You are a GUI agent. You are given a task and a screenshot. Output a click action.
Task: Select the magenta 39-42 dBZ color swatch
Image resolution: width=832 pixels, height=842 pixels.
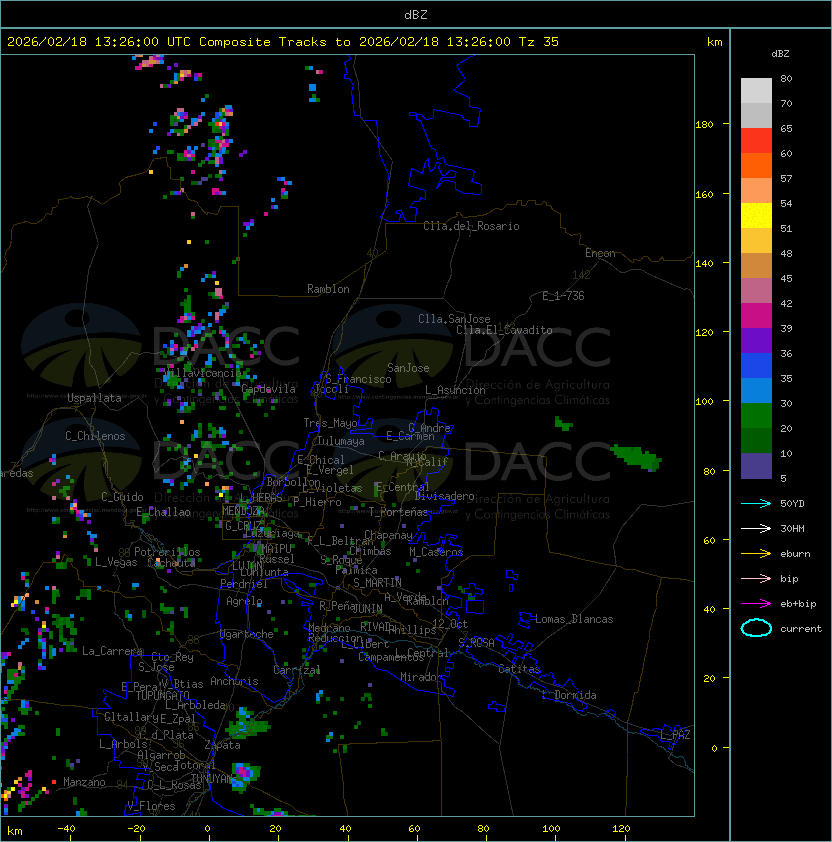756,316
